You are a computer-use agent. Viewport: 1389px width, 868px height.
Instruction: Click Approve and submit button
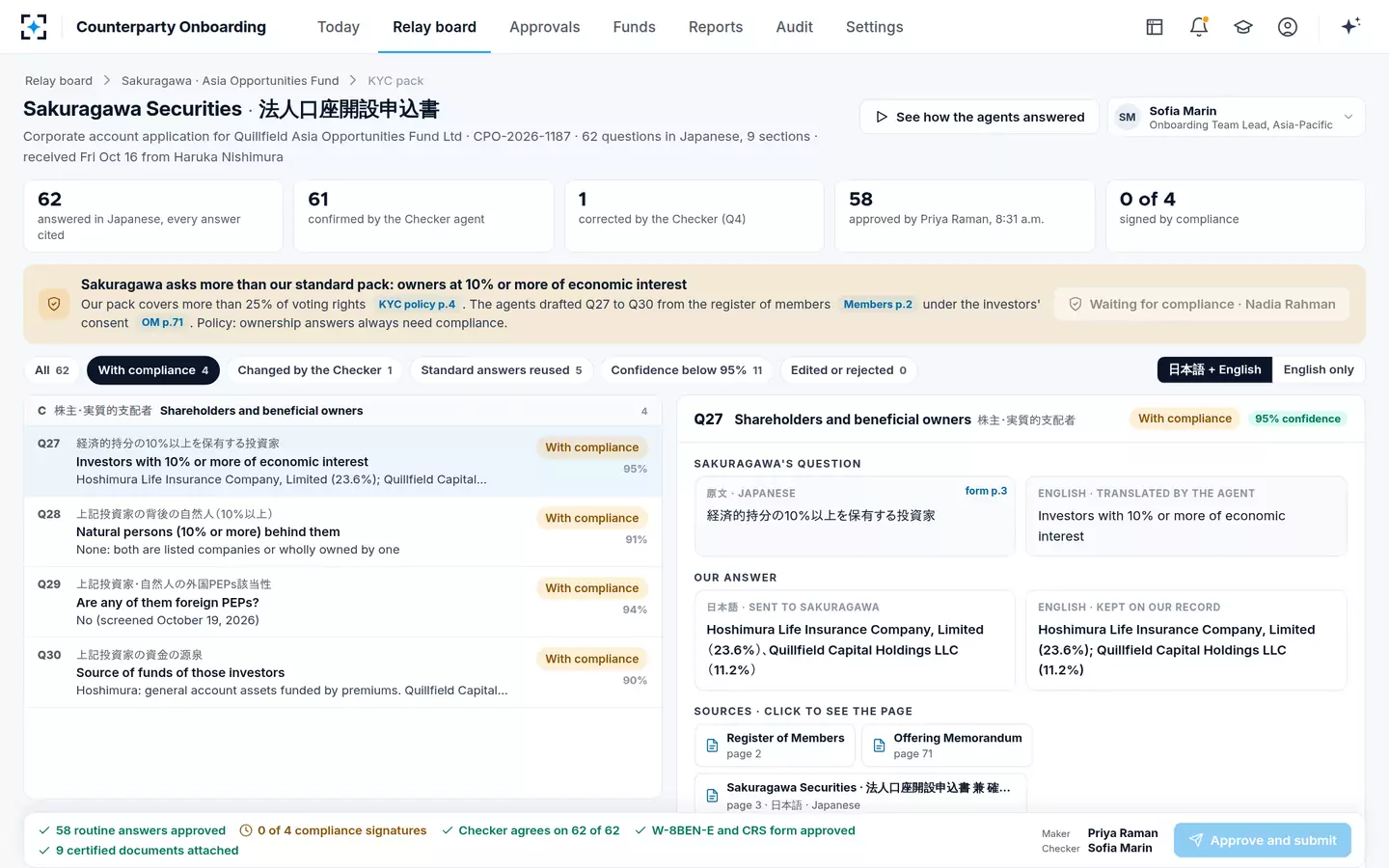pos(1263,840)
